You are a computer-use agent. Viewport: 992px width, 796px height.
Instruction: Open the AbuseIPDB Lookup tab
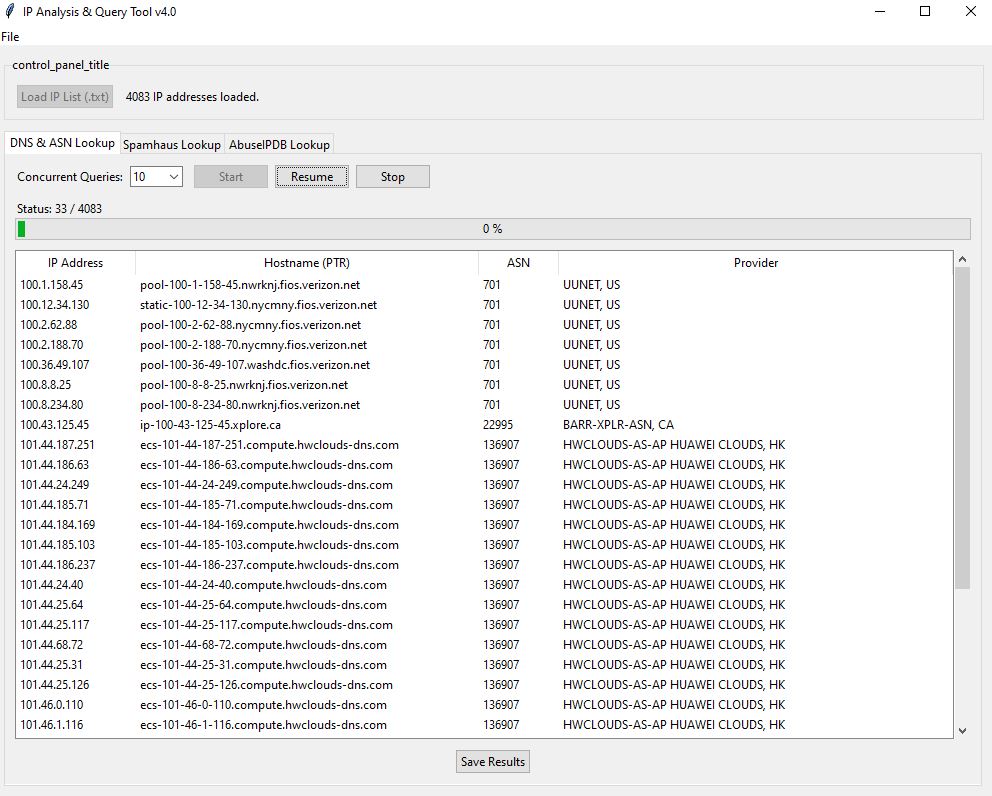click(279, 145)
